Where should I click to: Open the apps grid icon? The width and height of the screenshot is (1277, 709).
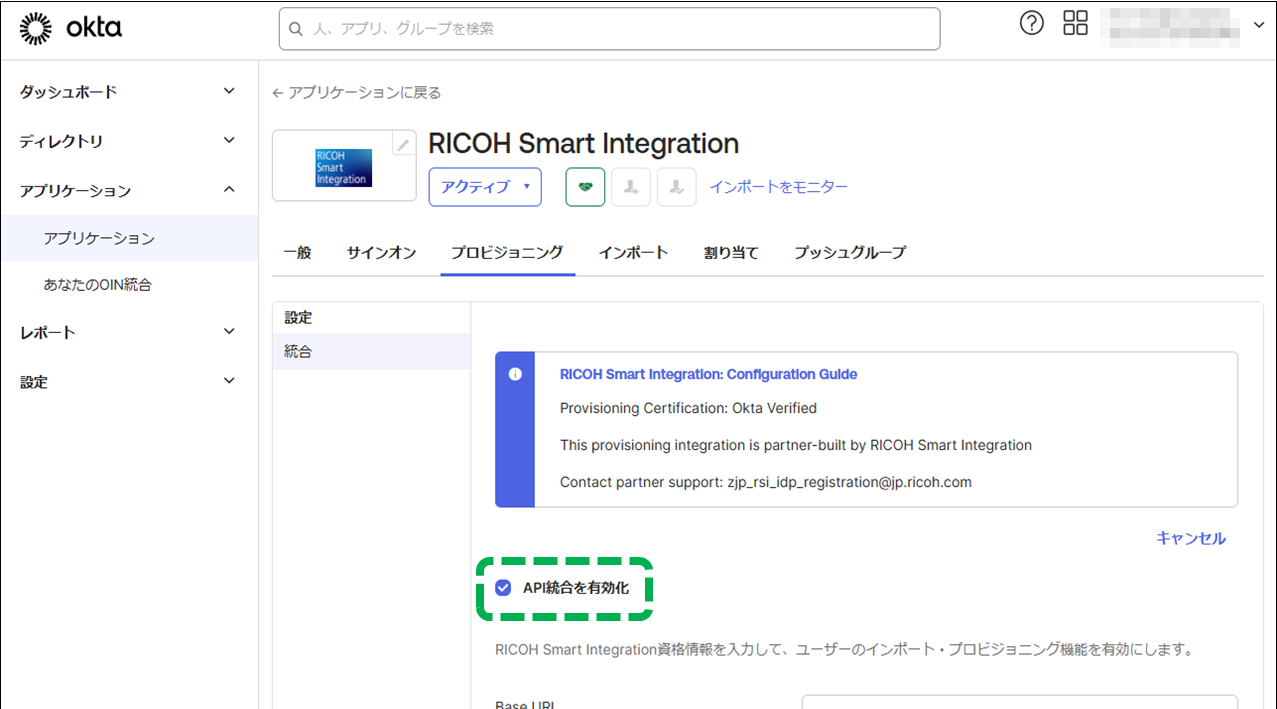(1075, 24)
